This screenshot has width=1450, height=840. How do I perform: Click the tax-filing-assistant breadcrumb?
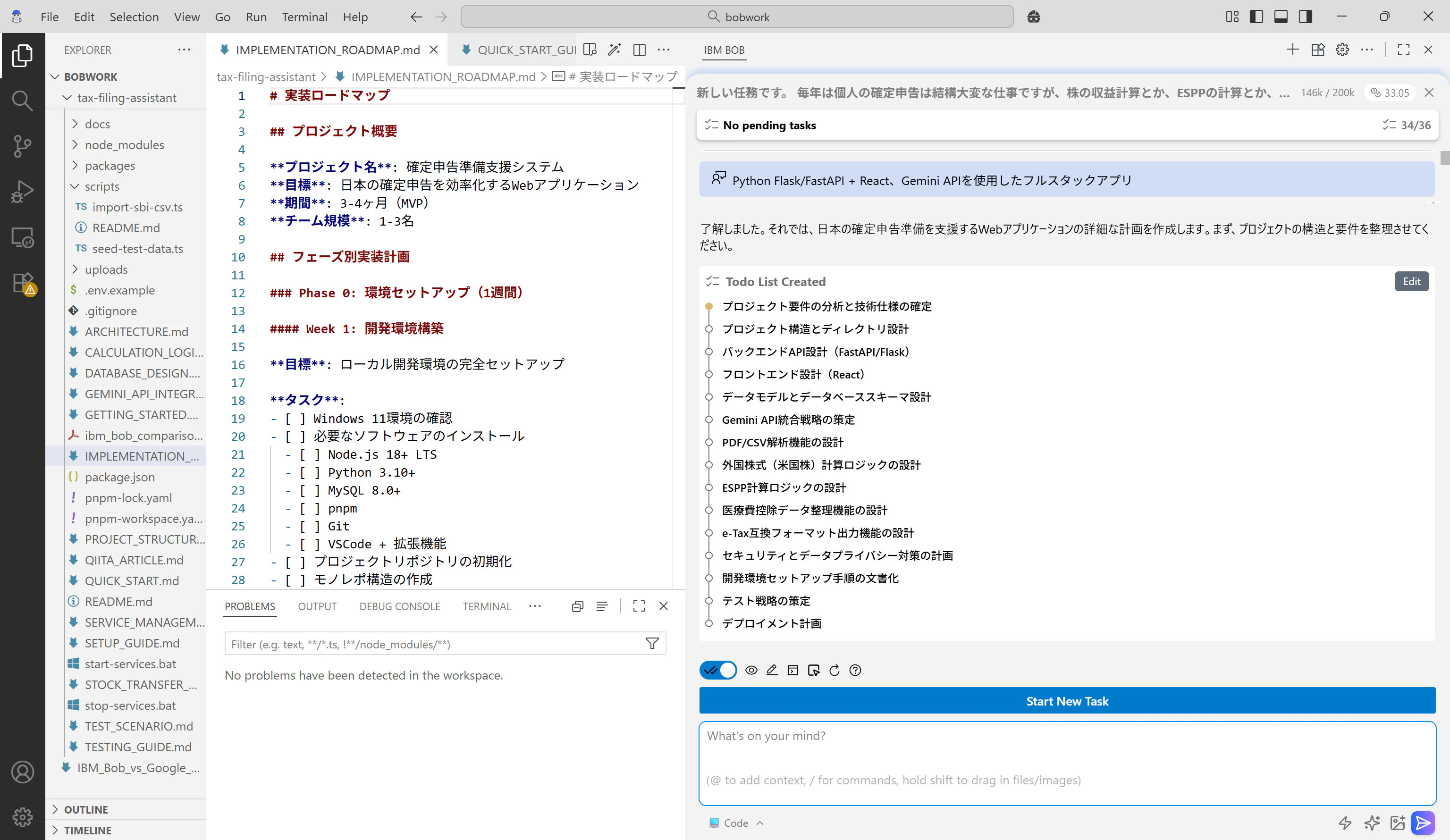(266, 76)
